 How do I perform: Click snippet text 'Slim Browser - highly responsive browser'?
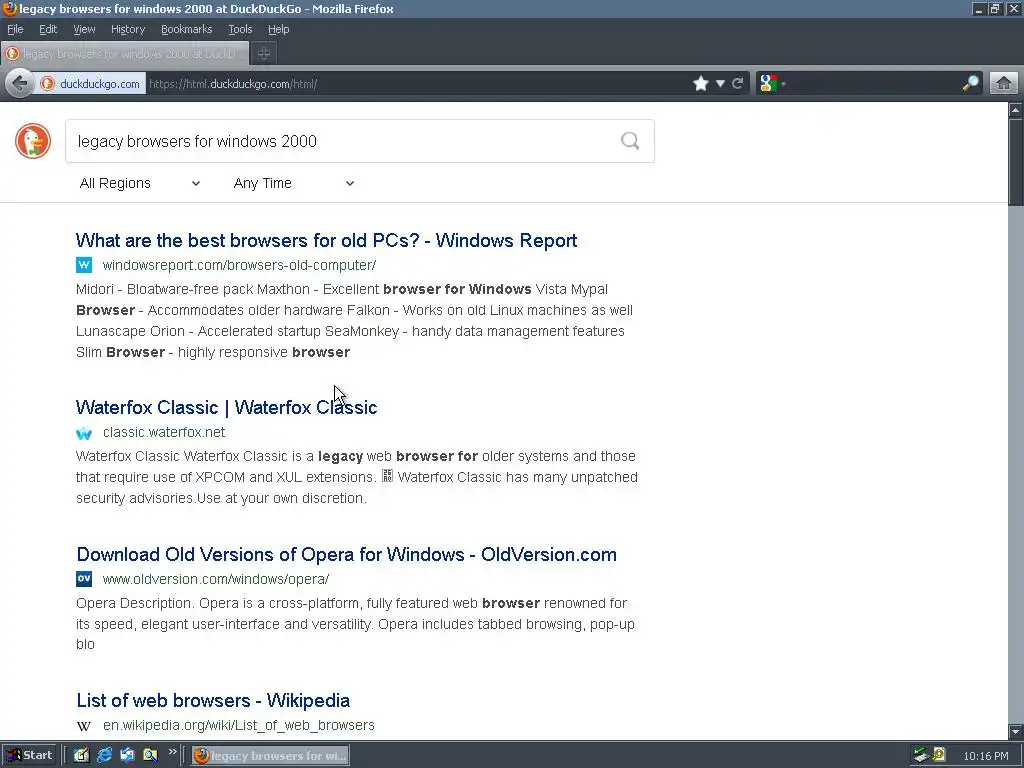click(213, 352)
